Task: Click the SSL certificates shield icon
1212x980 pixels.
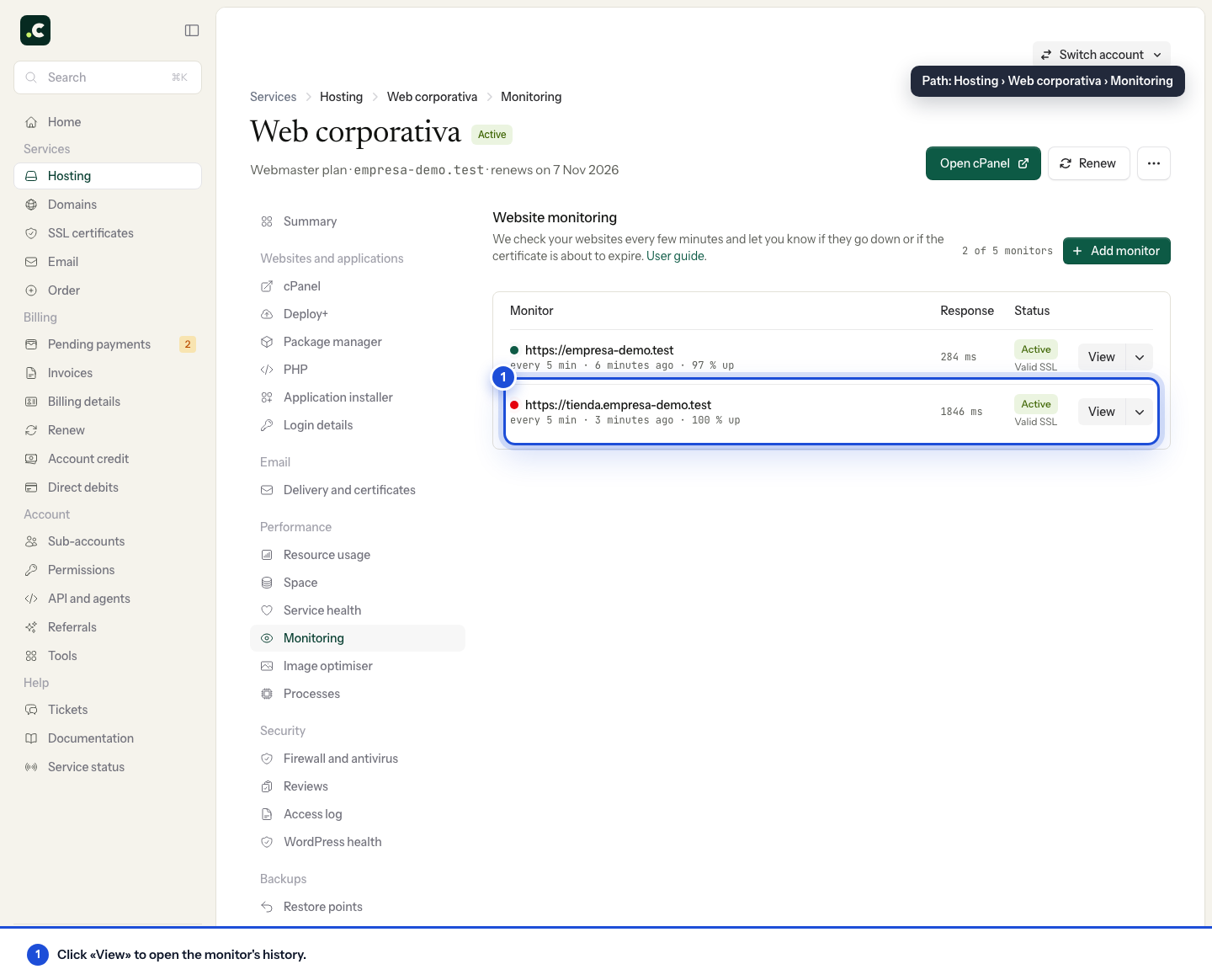Action: pos(31,233)
